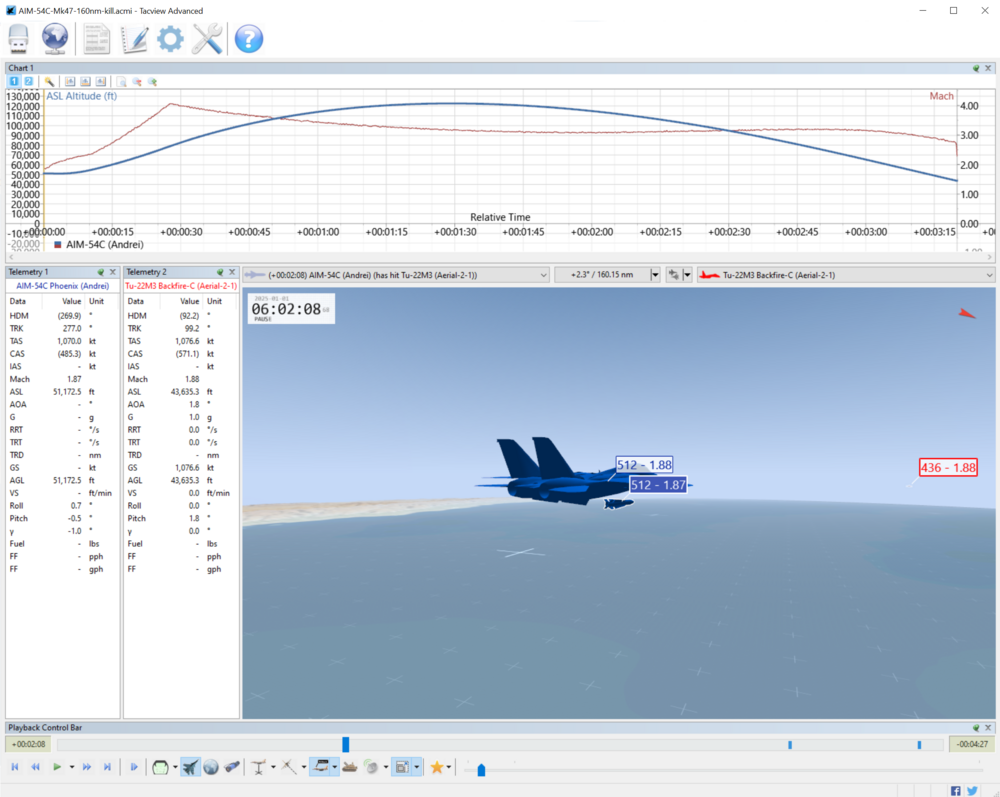Click the playback speed slider handle
The width and height of the screenshot is (1000, 797).
tap(482, 770)
